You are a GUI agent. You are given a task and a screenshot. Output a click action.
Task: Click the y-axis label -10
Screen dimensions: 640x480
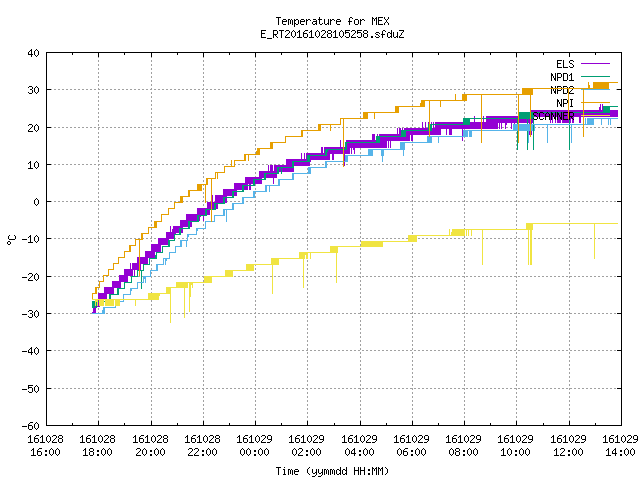(31, 239)
